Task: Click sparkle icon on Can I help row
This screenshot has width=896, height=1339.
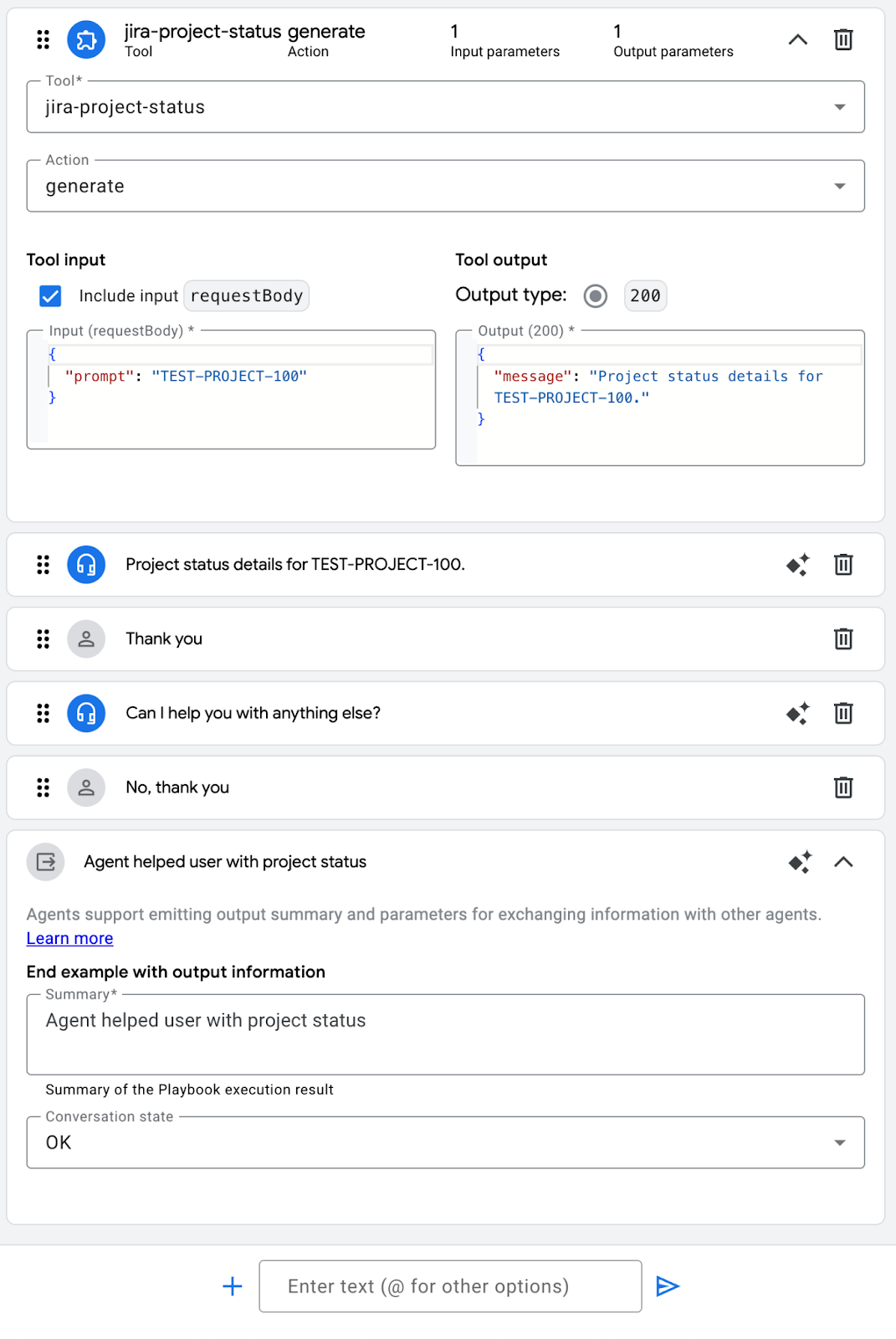Action: pyautogui.click(x=797, y=713)
